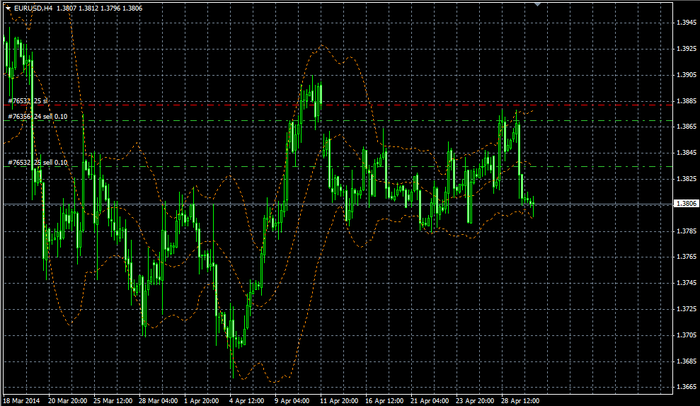
Task: Click the 1.3825 price scale label
Action: pos(686,179)
